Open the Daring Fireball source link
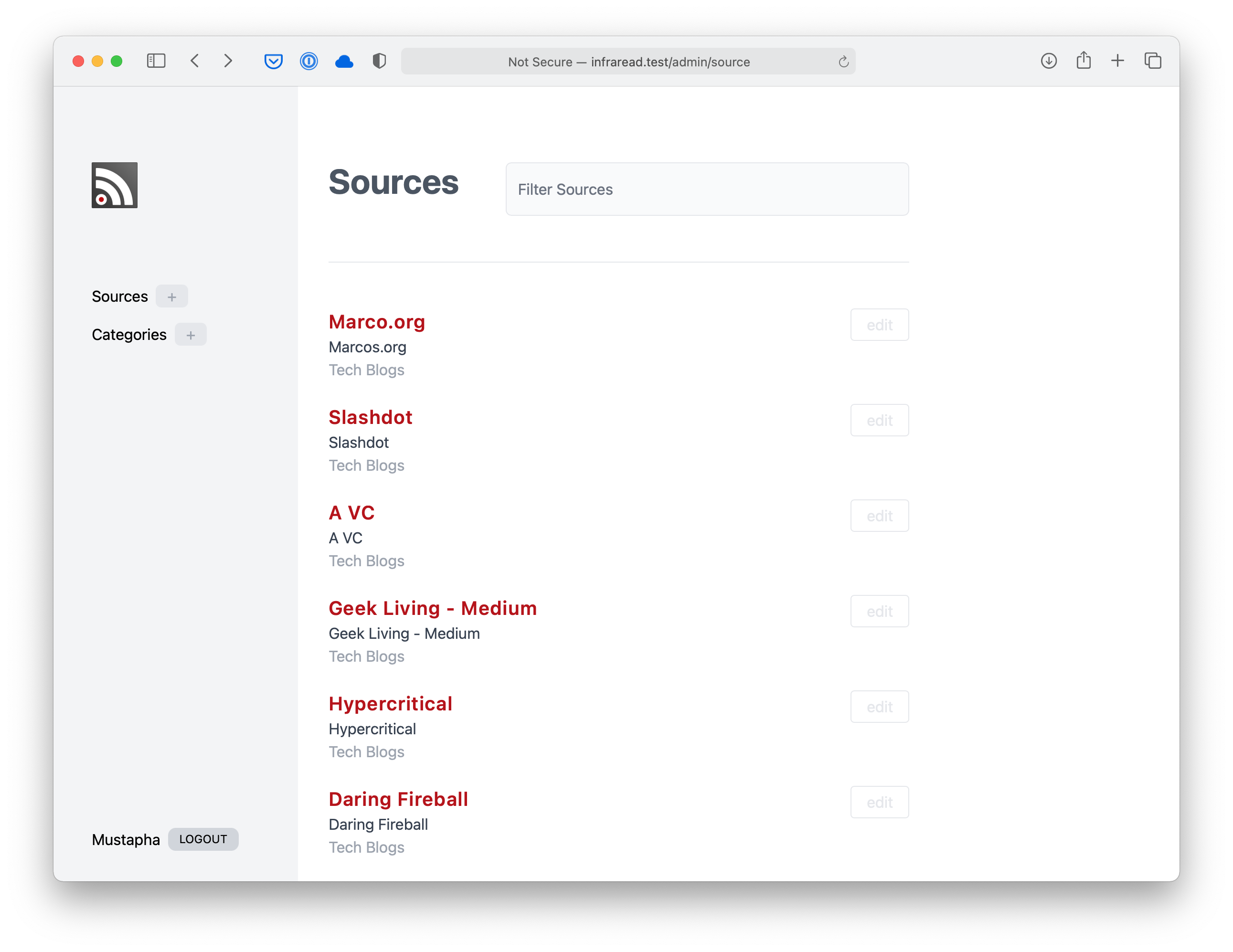This screenshot has height=952, width=1233. click(398, 799)
